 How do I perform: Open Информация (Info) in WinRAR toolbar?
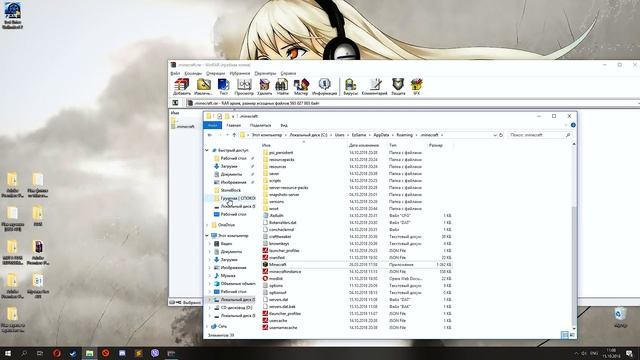(324, 87)
